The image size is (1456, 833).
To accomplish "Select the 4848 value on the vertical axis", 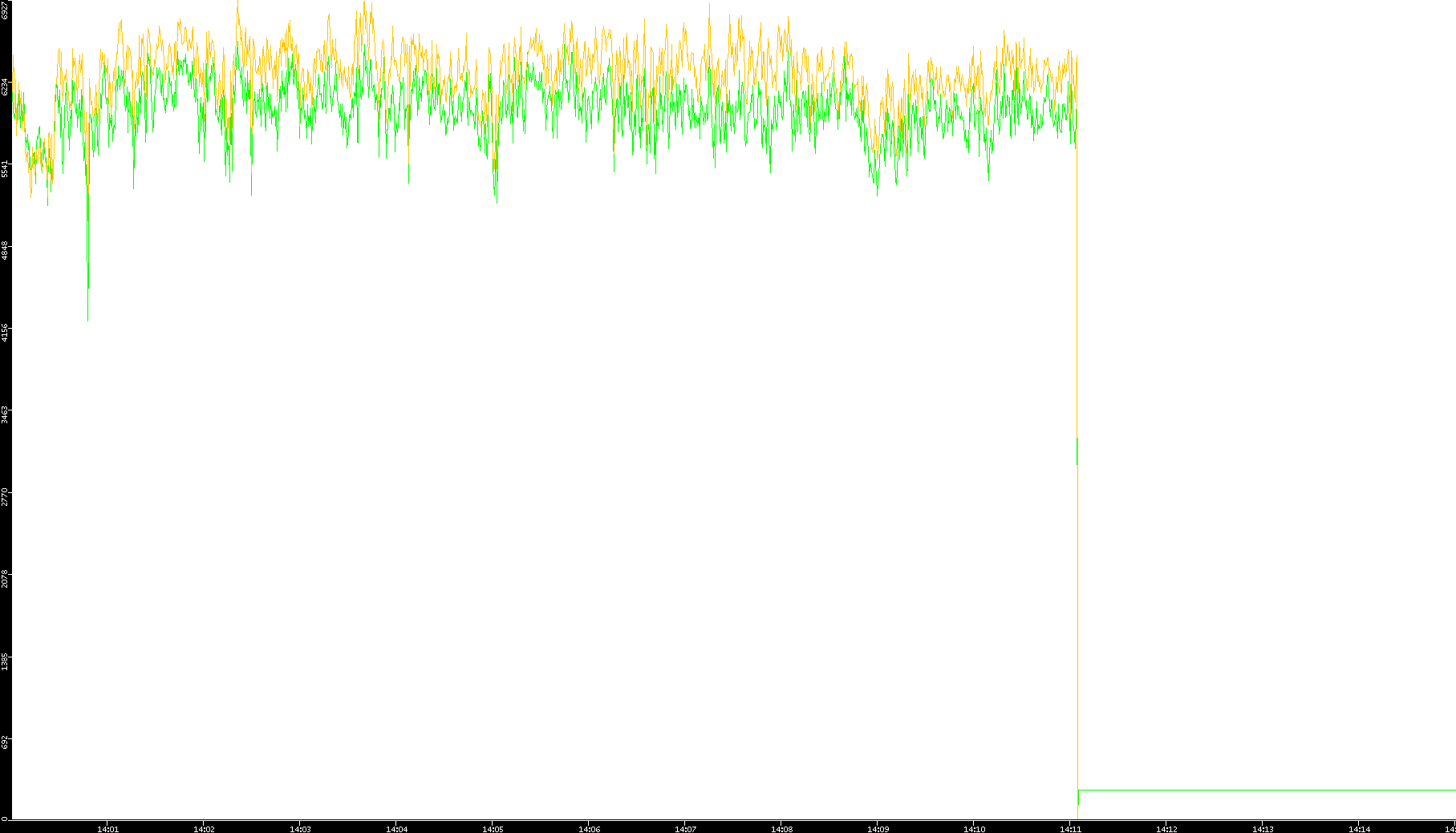I will [x=5, y=251].
